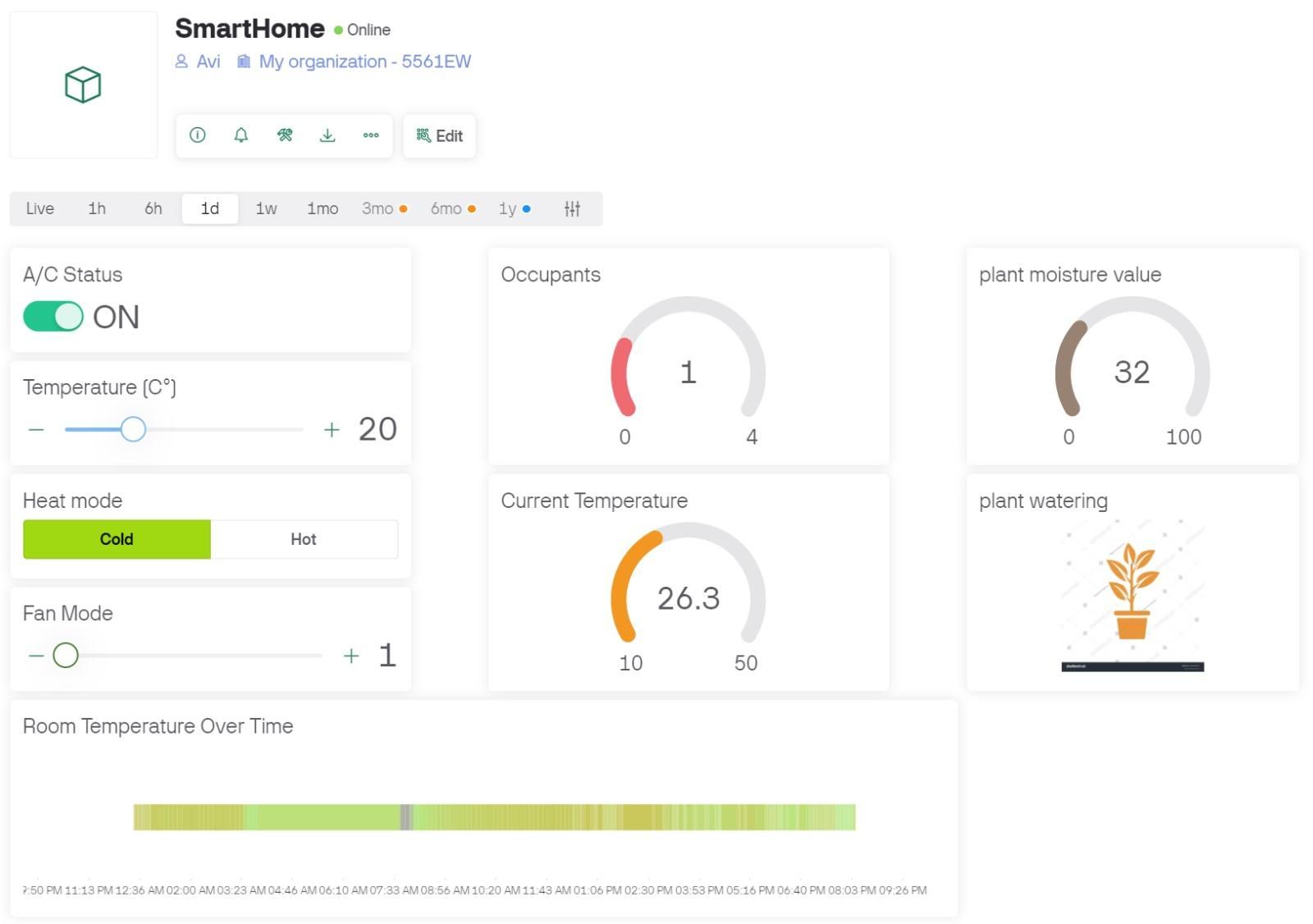The image size is (1313, 924).
Task: Click the organization building icon
Action: 244,62
